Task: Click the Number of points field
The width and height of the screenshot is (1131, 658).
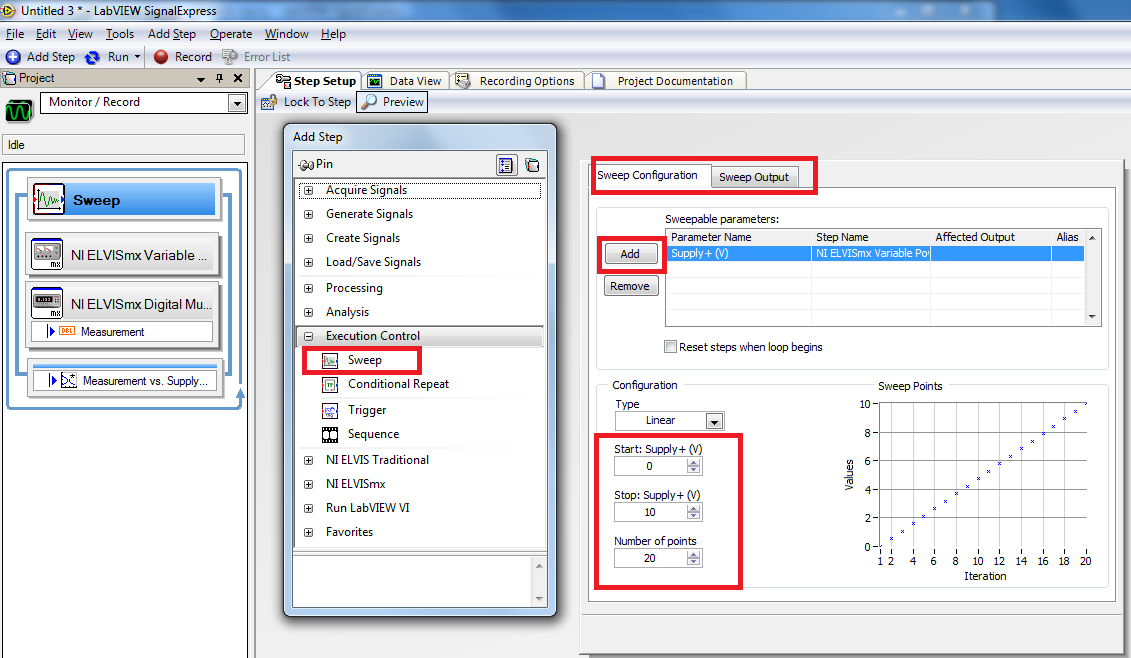Action: tap(650, 558)
